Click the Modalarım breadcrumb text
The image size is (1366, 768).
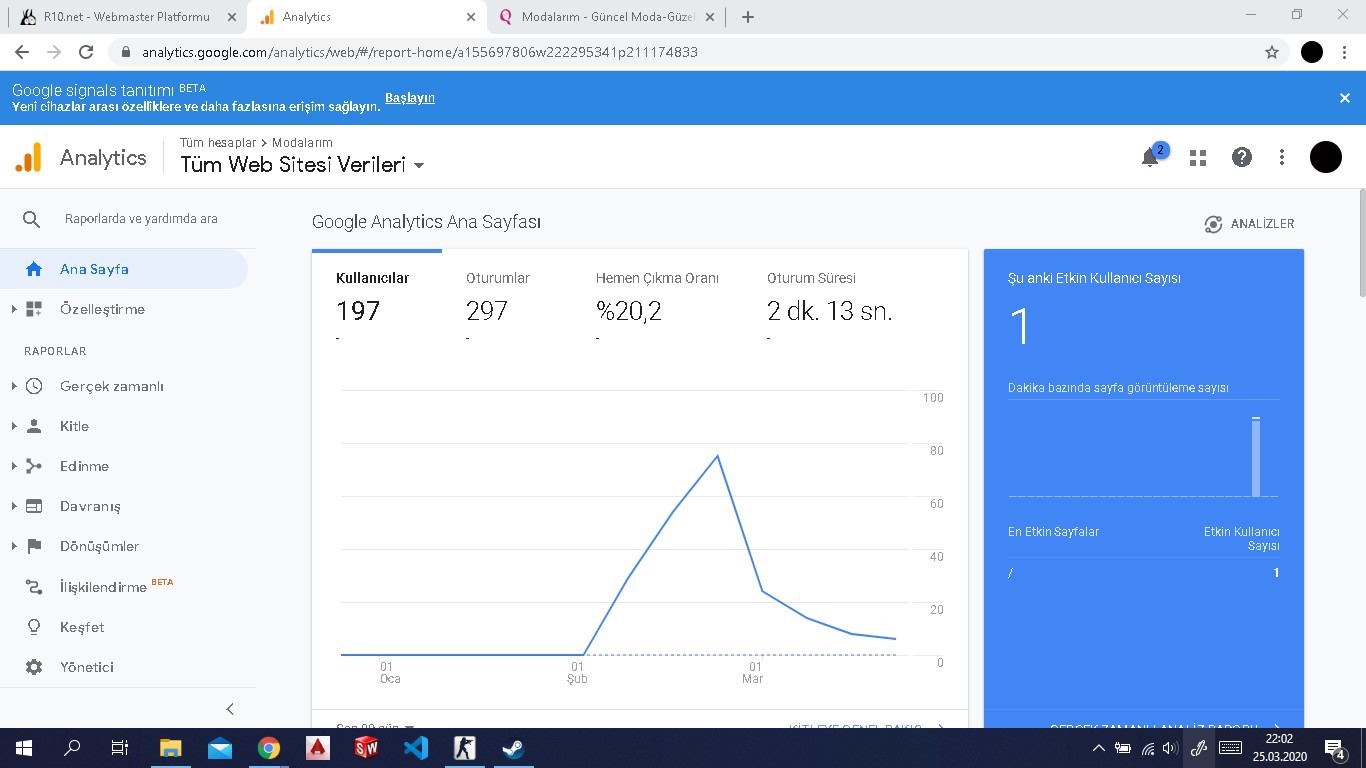tap(303, 143)
